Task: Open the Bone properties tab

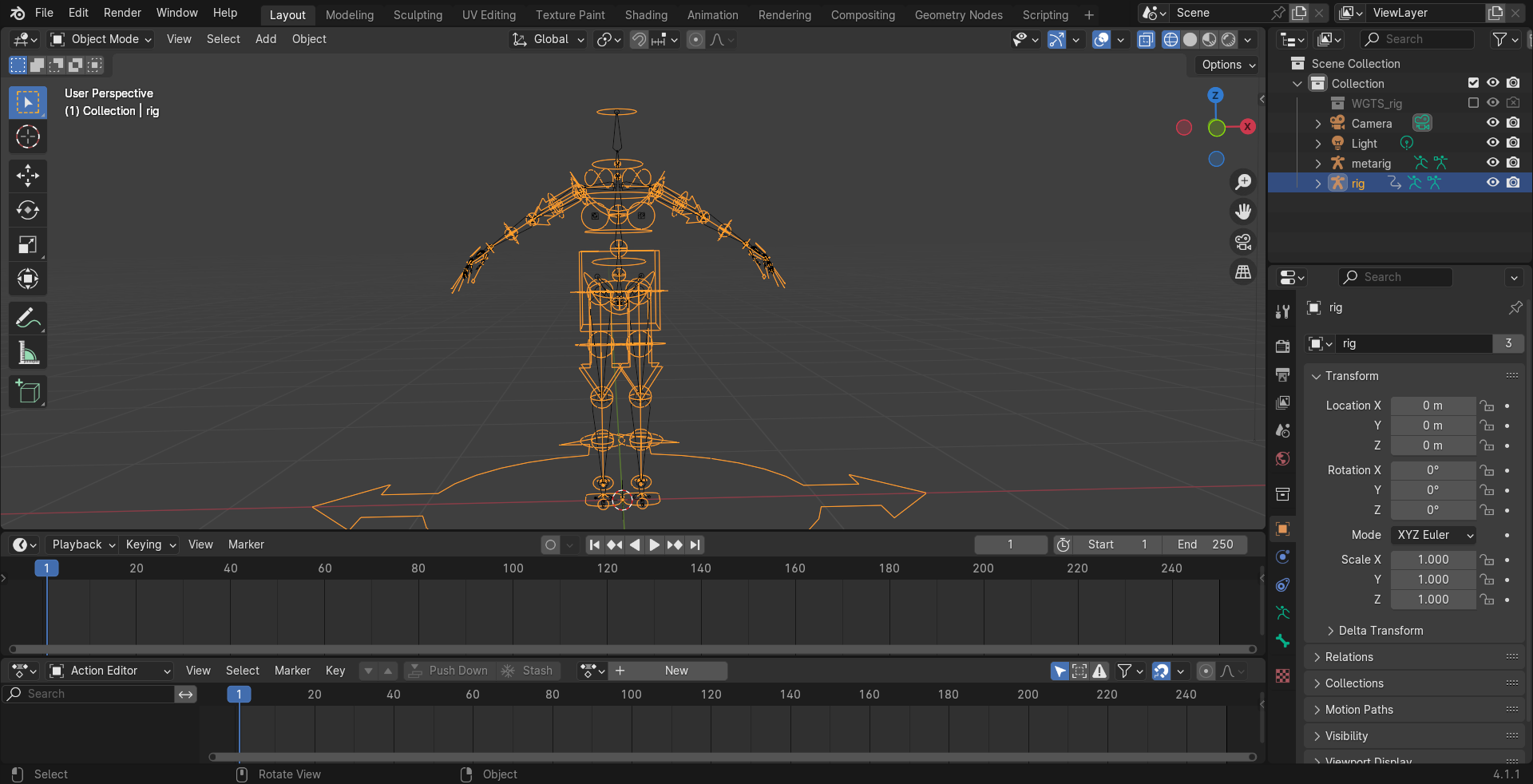Action: point(1282,641)
